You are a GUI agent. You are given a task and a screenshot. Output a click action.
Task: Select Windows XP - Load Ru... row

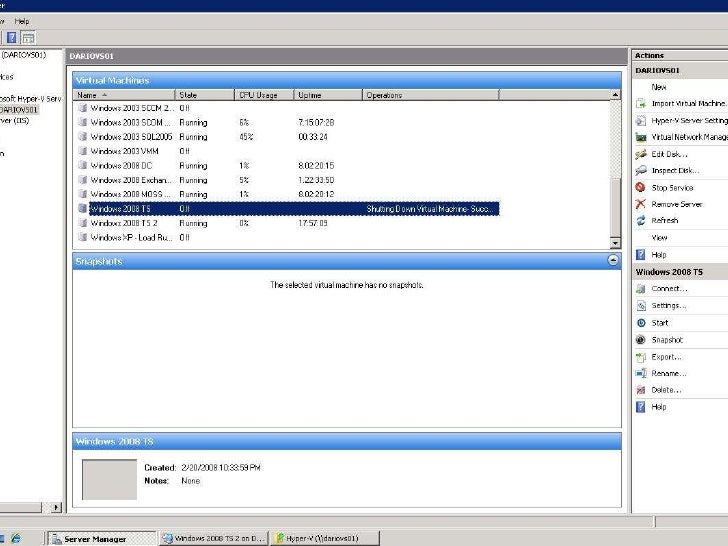(x=286, y=237)
